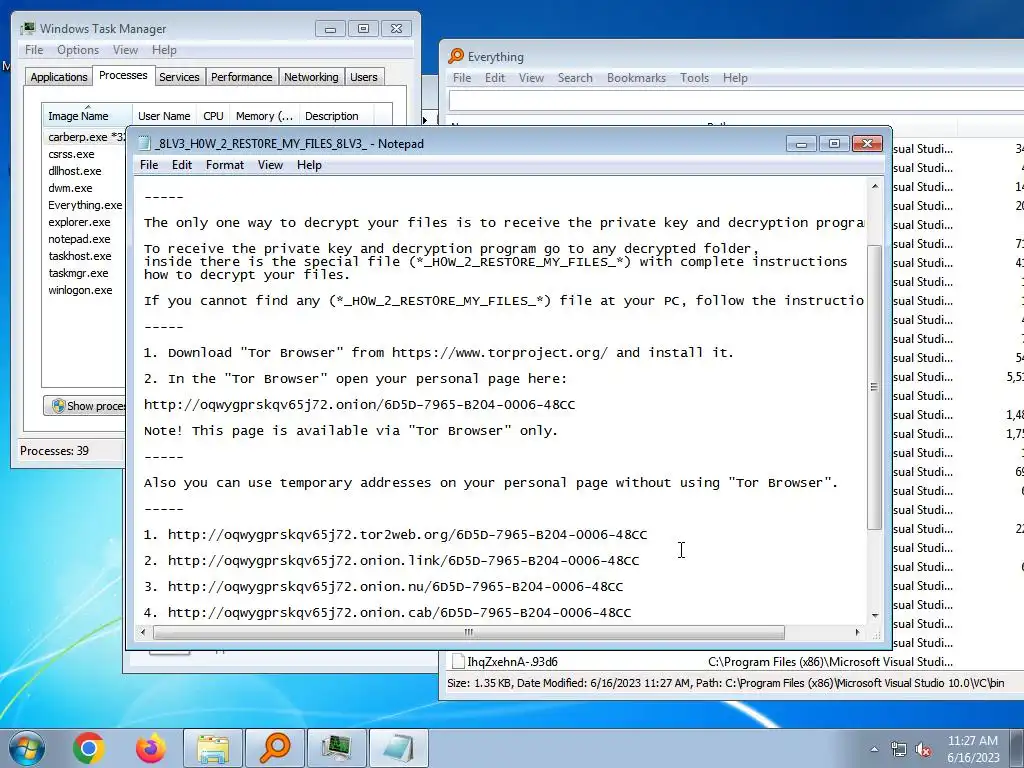
Task: Open Task Manager Help menu
Action: point(164,50)
